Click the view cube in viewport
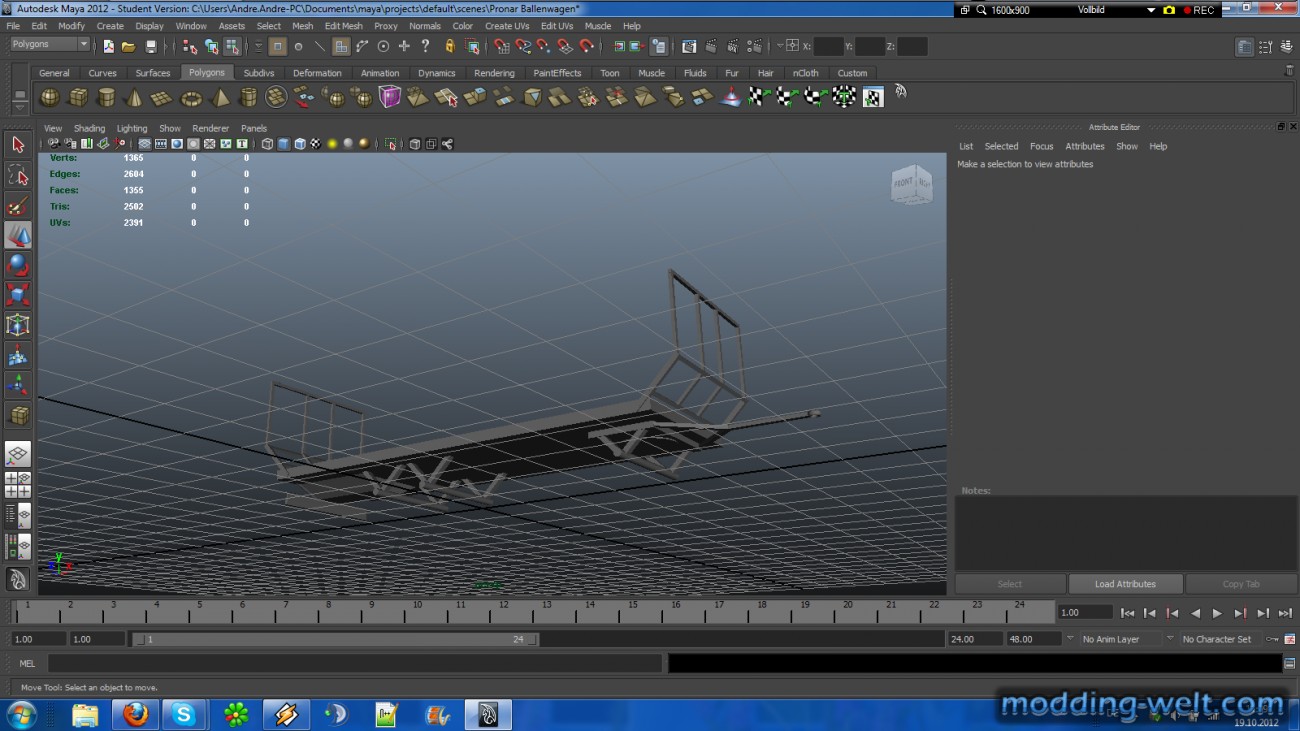Image resolution: width=1300 pixels, height=731 pixels. pyautogui.click(x=911, y=185)
